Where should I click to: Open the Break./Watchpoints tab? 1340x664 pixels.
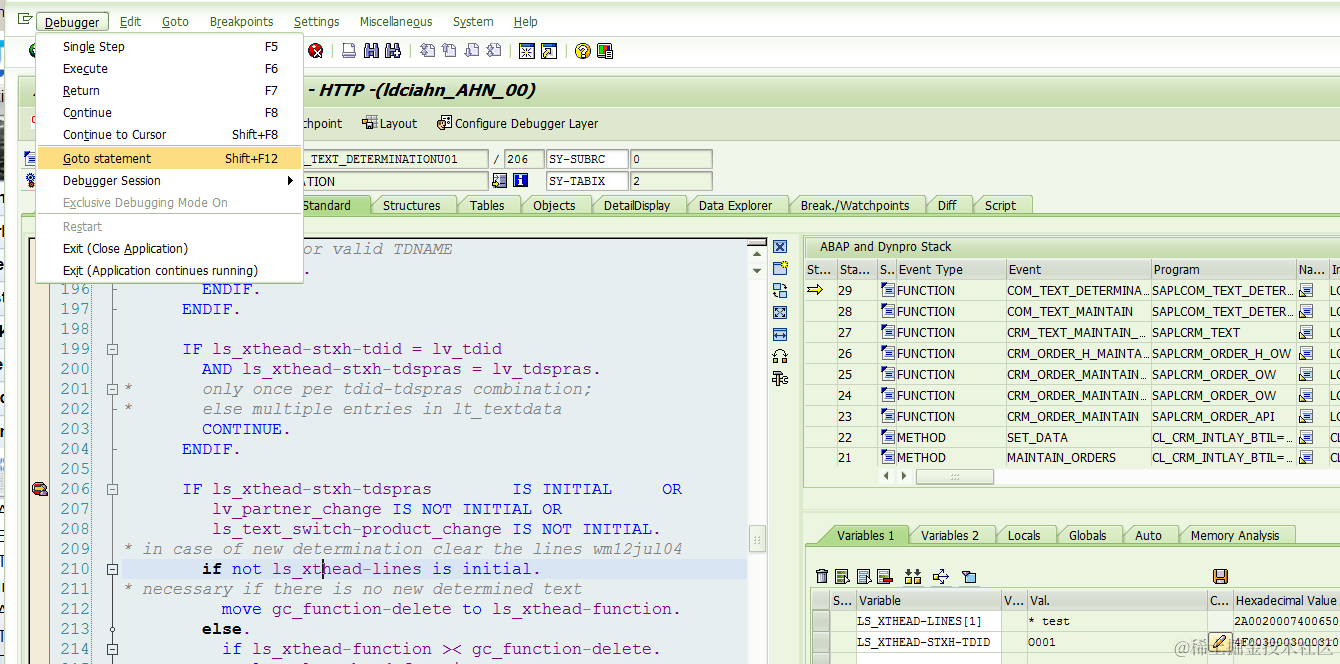coord(855,205)
